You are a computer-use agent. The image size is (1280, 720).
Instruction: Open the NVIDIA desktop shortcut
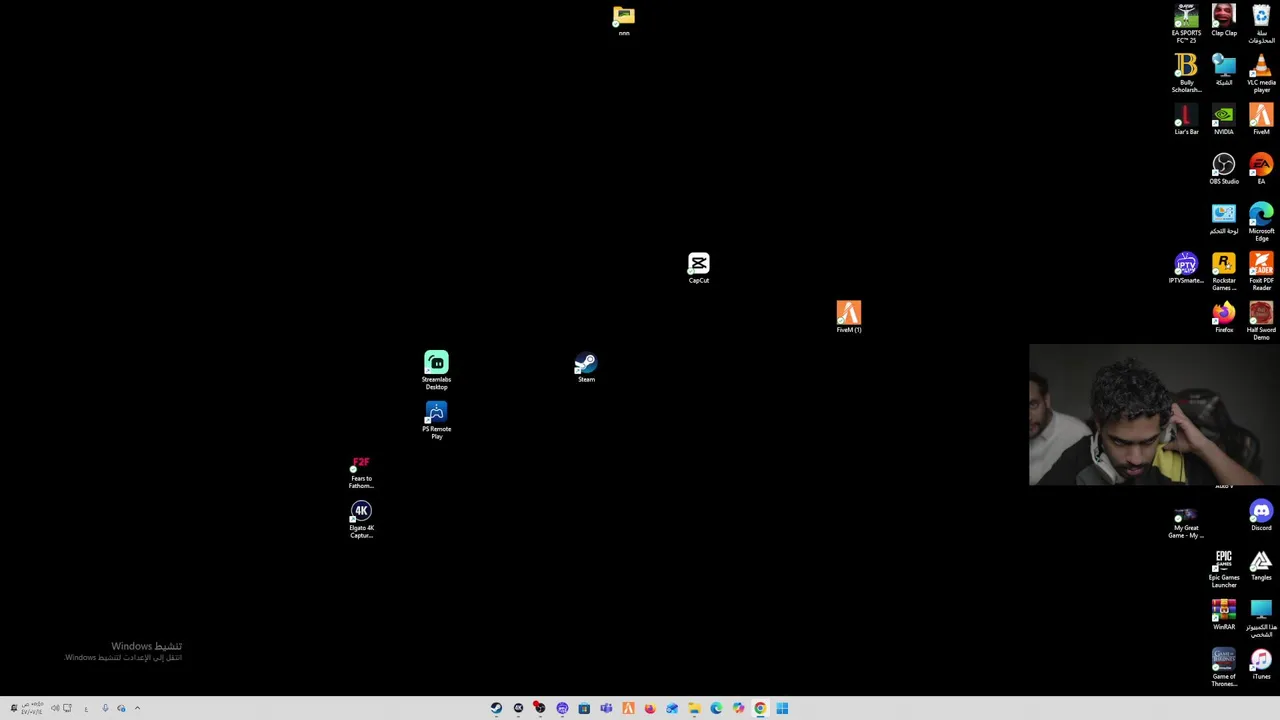[1224, 119]
